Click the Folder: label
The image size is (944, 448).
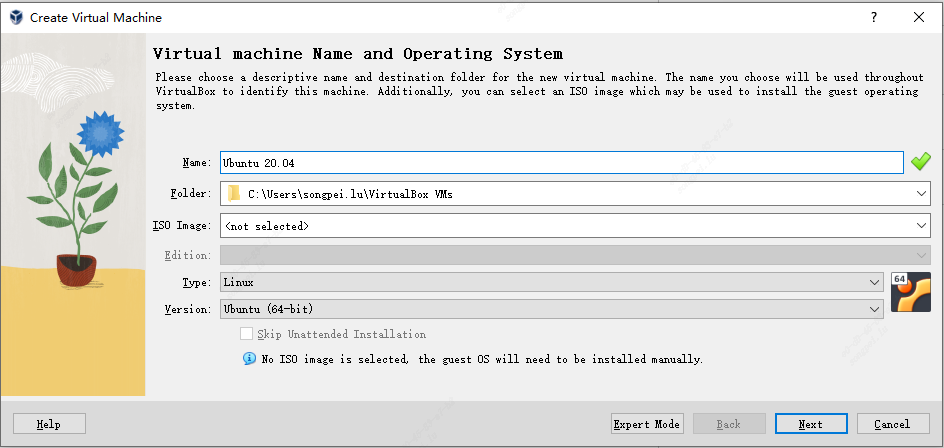click(x=191, y=194)
